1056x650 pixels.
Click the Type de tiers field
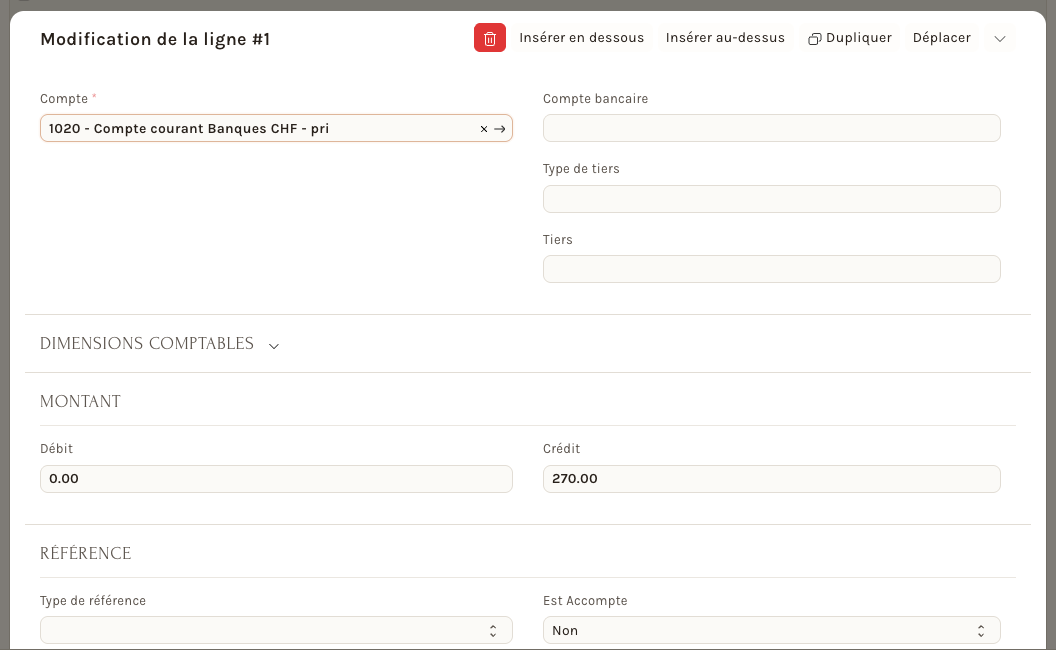point(772,199)
